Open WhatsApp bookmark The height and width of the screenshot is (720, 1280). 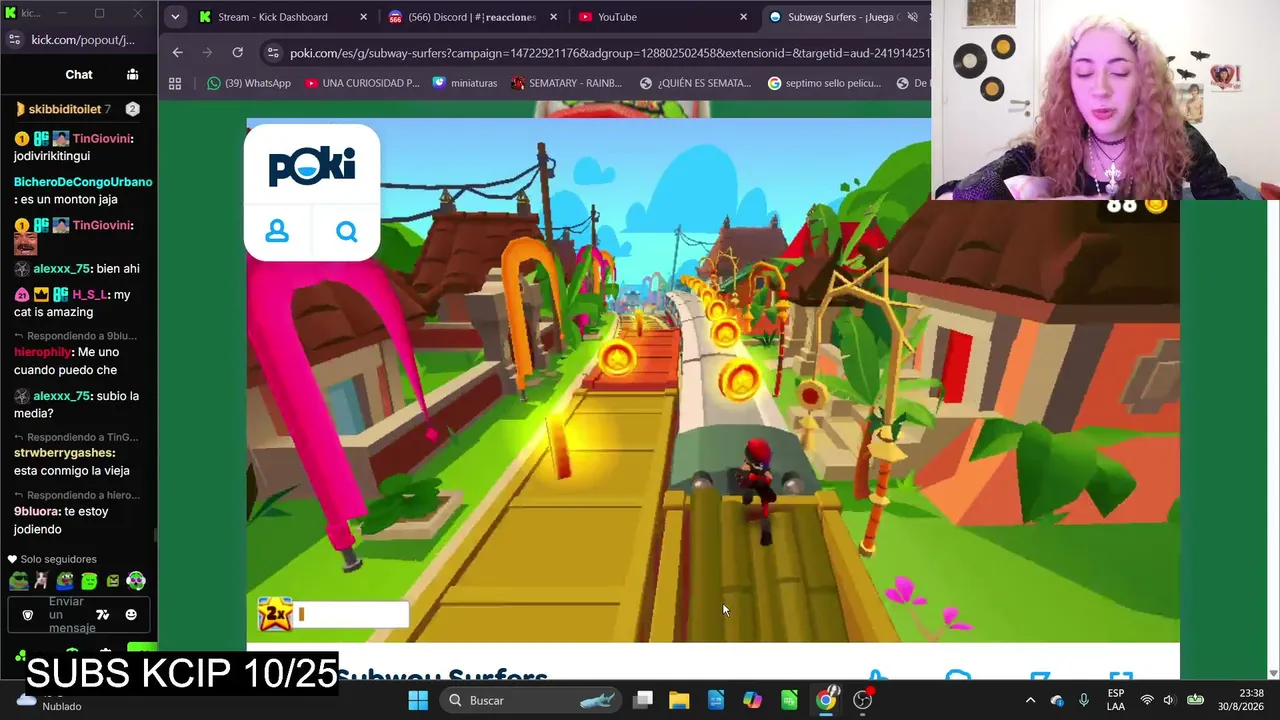click(x=249, y=83)
